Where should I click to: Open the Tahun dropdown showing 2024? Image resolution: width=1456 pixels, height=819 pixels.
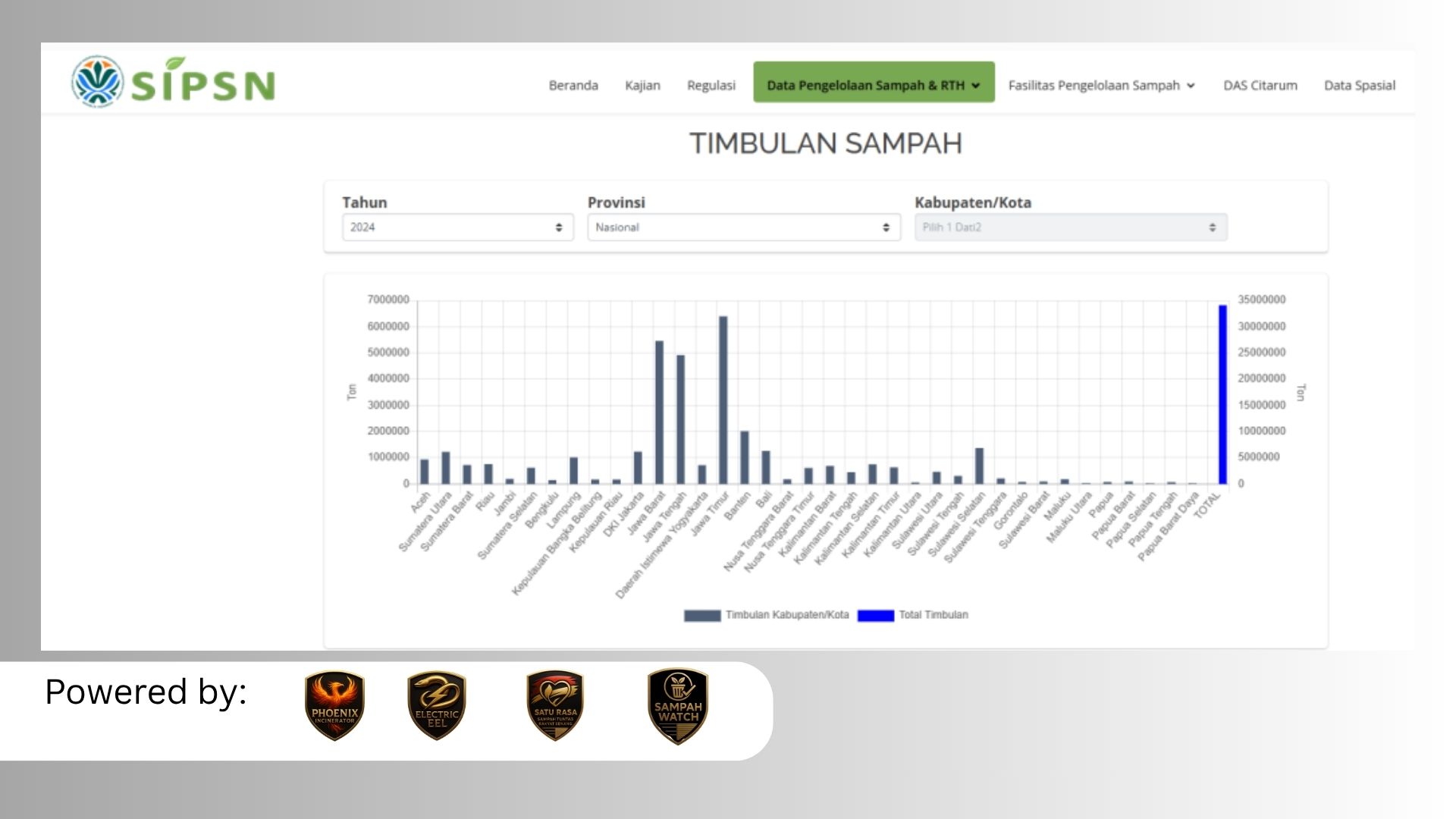click(457, 227)
